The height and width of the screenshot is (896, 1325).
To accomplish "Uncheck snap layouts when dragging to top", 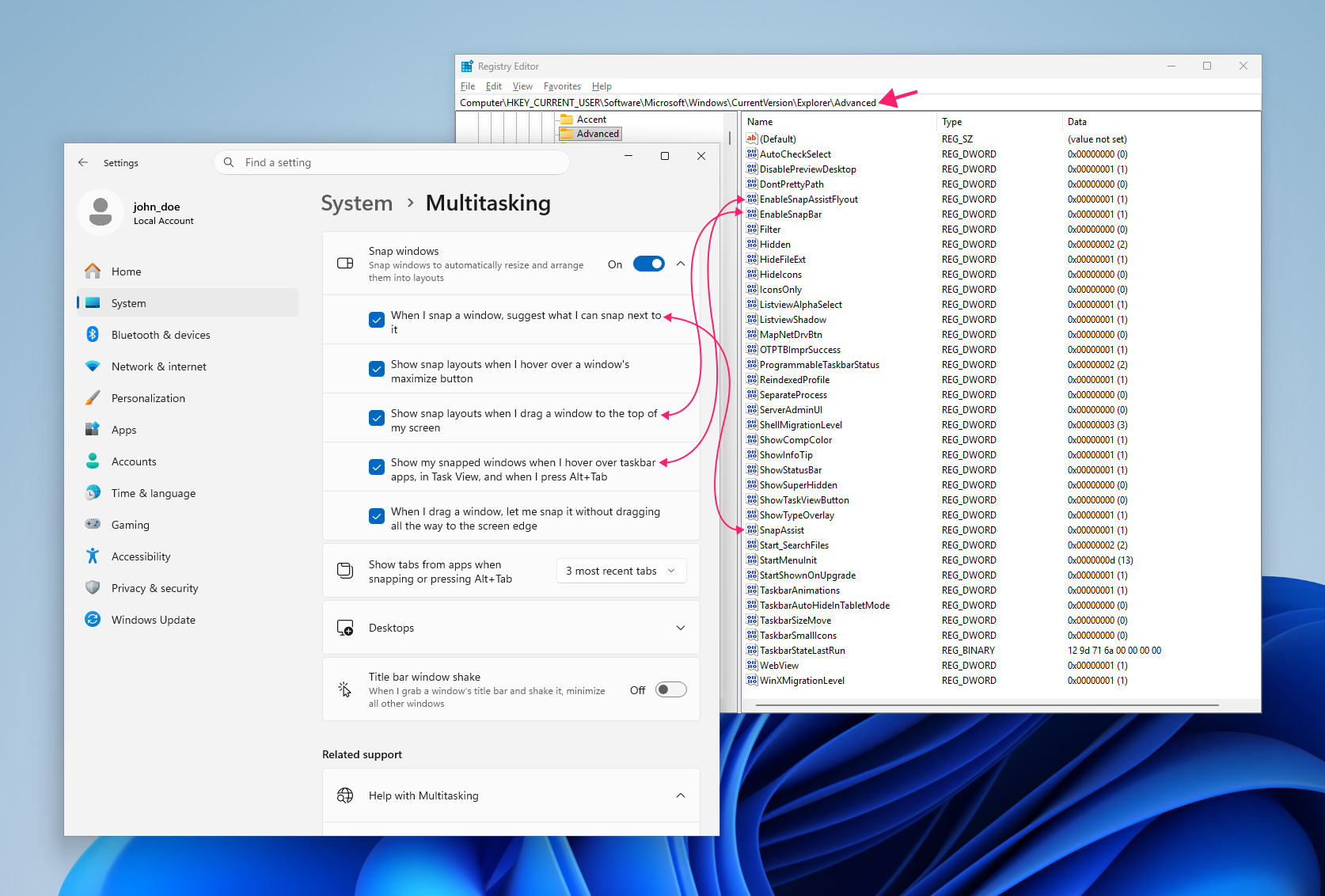I will (x=377, y=418).
